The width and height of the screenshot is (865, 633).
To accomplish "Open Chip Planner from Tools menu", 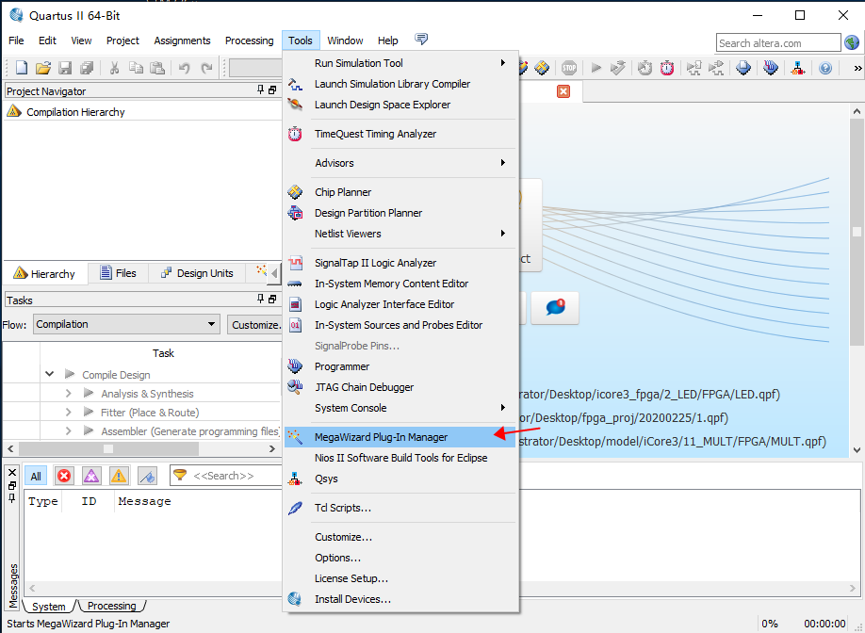I will (x=343, y=192).
